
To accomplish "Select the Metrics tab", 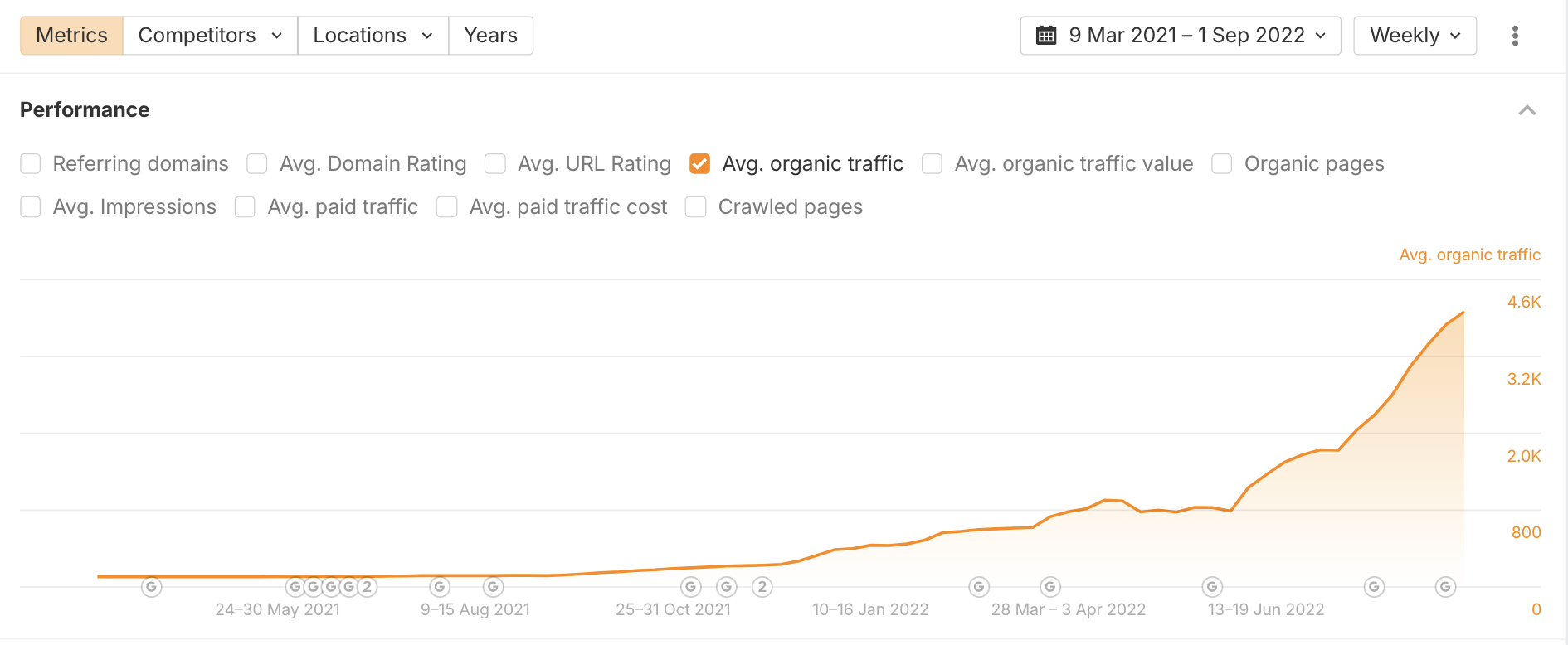I will click(x=71, y=36).
